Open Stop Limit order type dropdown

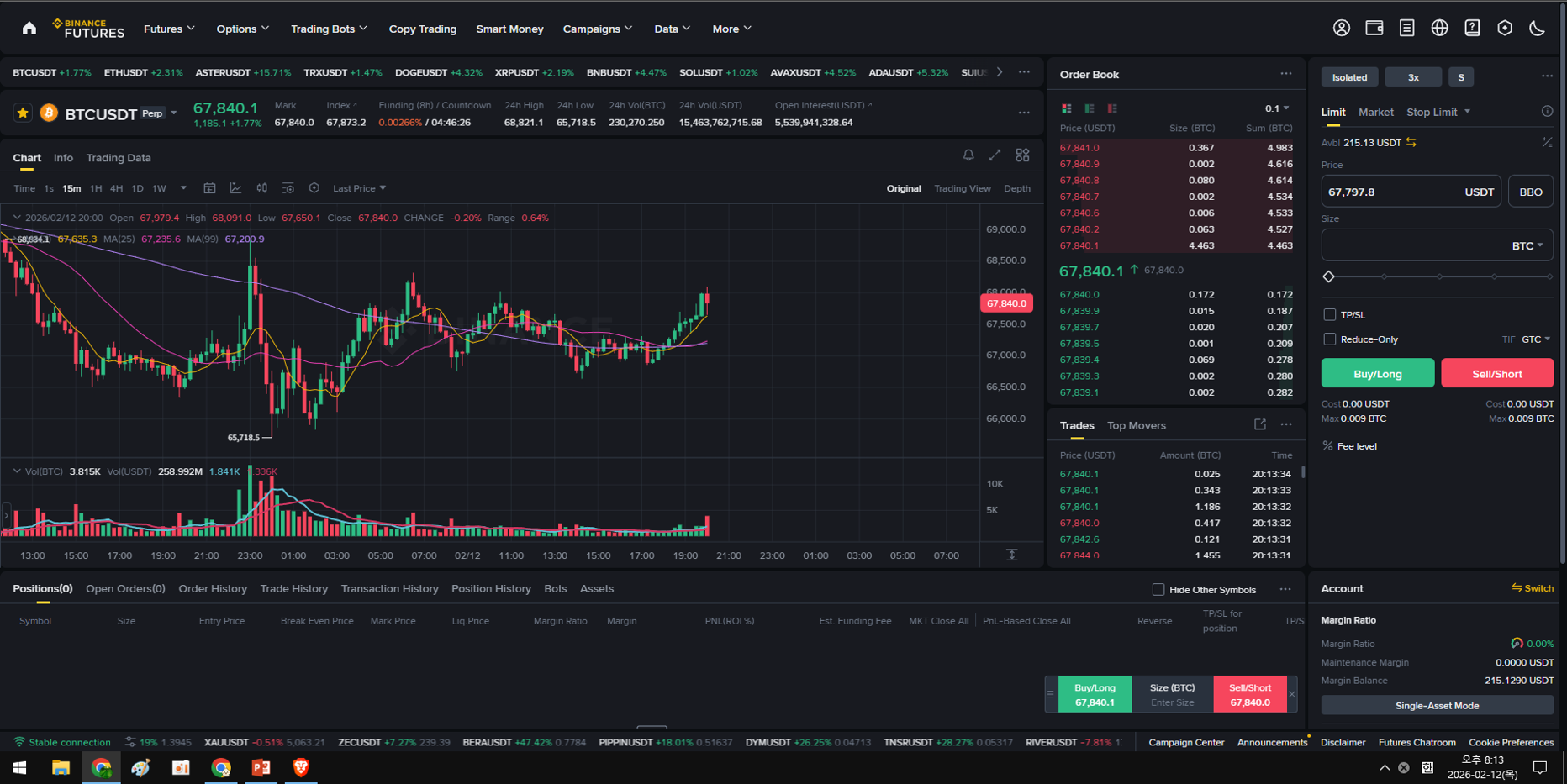point(1438,112)
